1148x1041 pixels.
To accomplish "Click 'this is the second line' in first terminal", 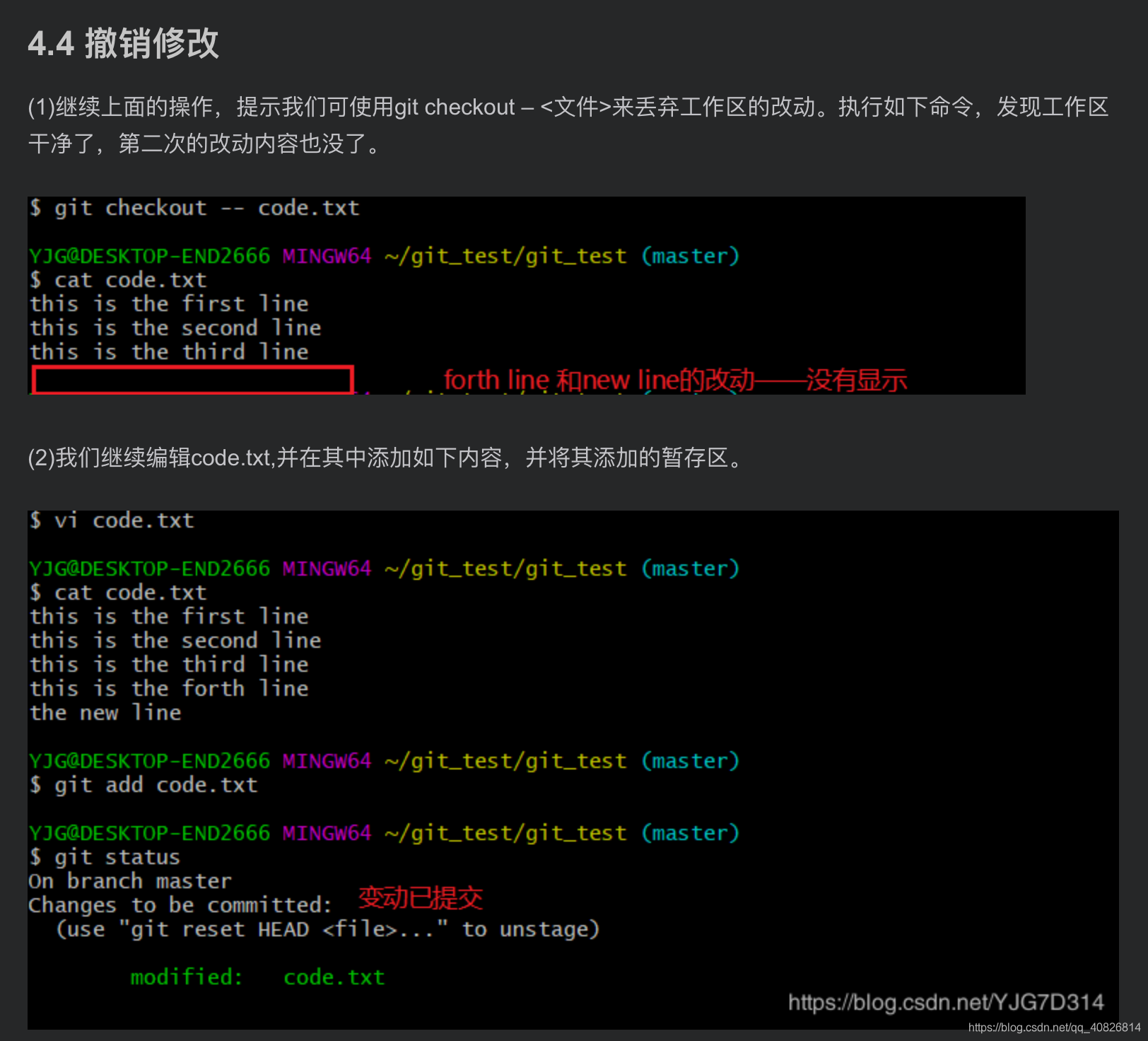I will pyautogui.click(x=175, y=327).
